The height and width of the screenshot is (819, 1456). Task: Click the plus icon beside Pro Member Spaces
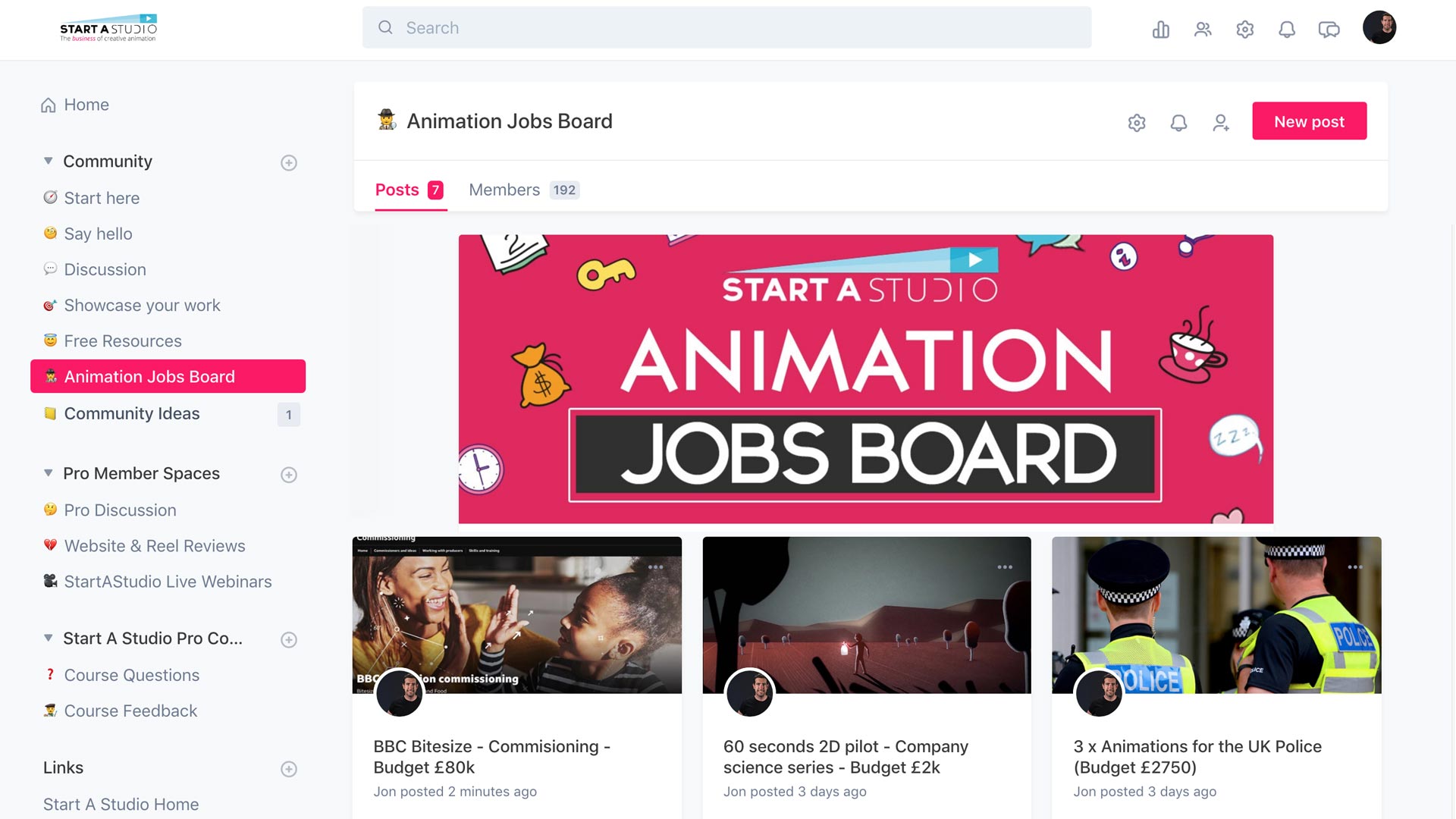point(289,475)
